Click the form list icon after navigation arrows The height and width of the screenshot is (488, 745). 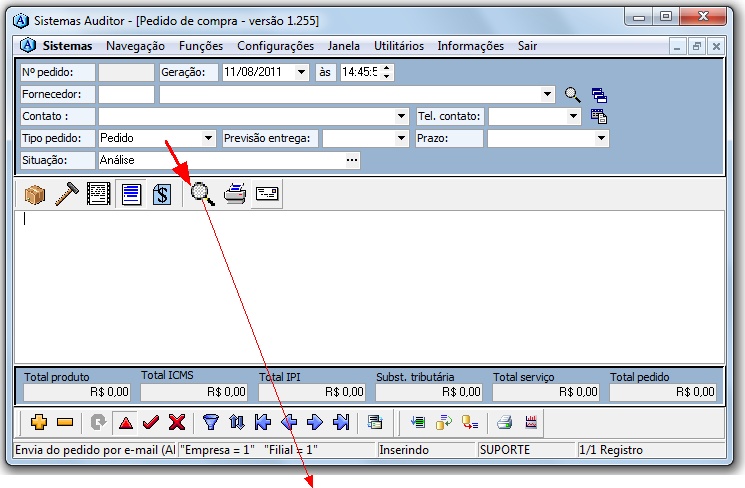[375, 422]
